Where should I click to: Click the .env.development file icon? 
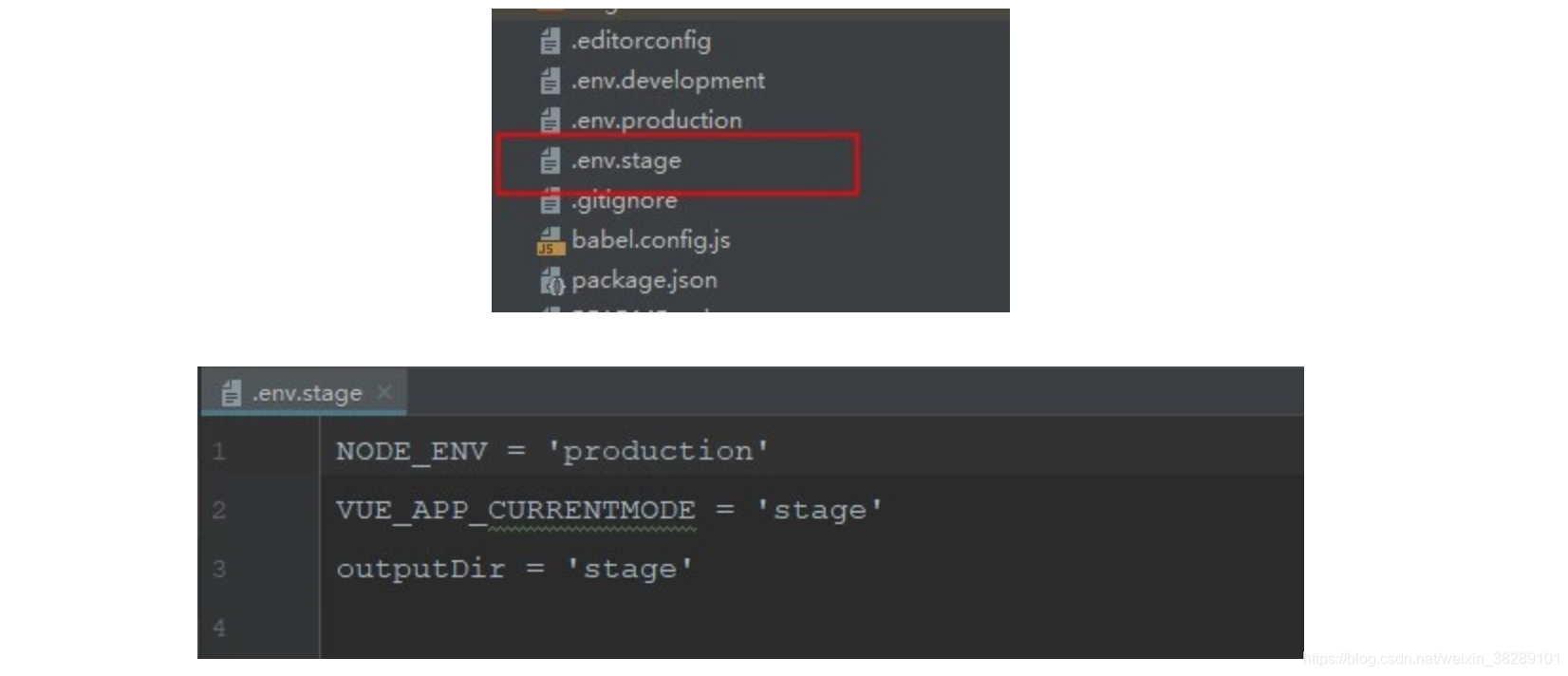click(x=551, y=82)
